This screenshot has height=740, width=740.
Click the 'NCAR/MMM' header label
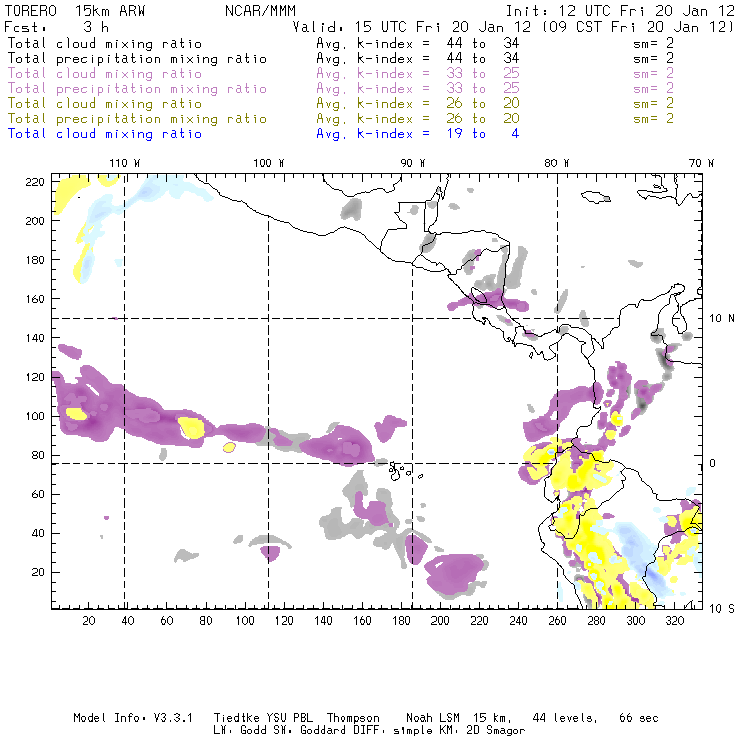(261, 11)
